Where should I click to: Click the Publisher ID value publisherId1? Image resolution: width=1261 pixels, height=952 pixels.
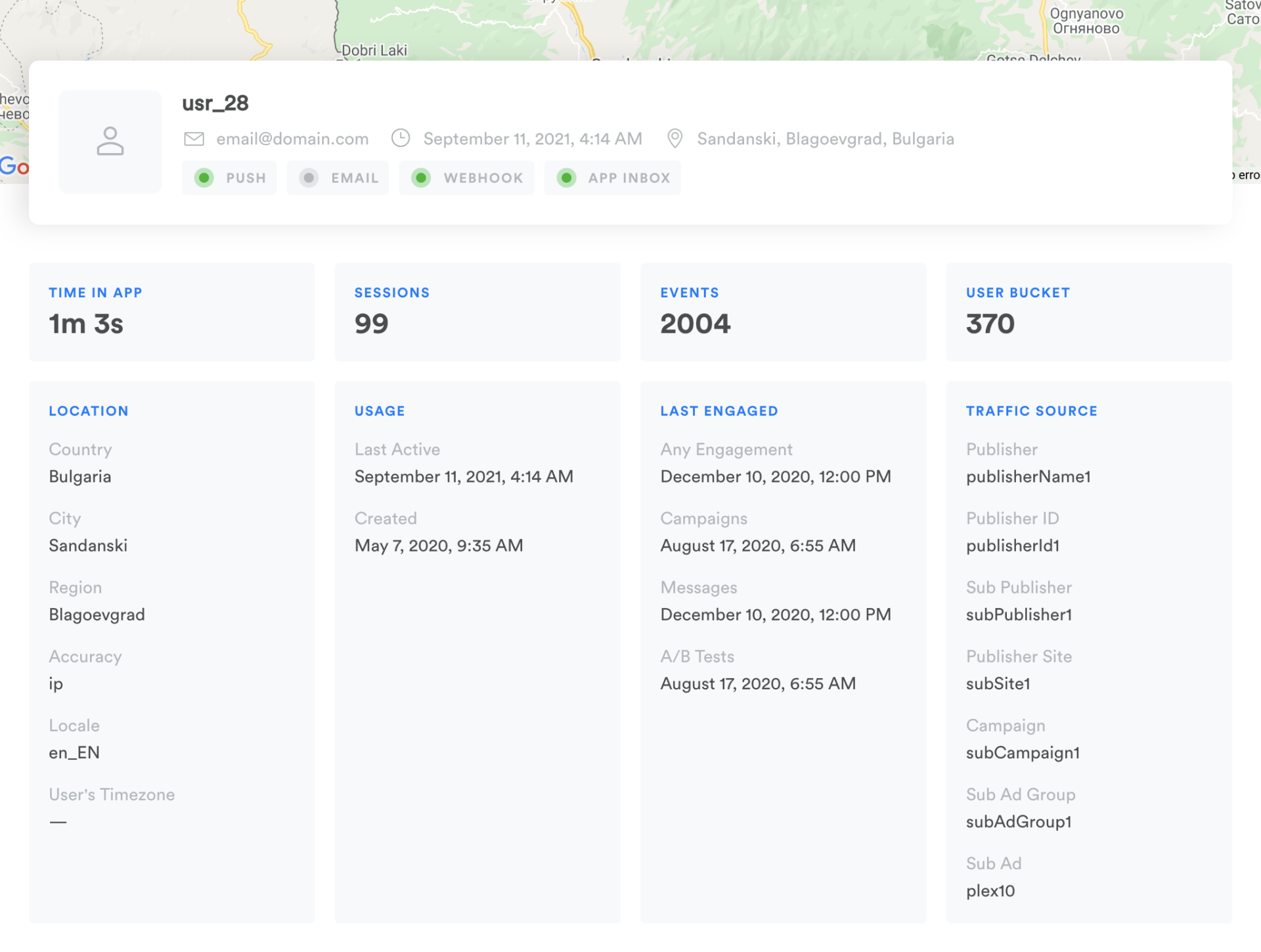coord(1013,546)
